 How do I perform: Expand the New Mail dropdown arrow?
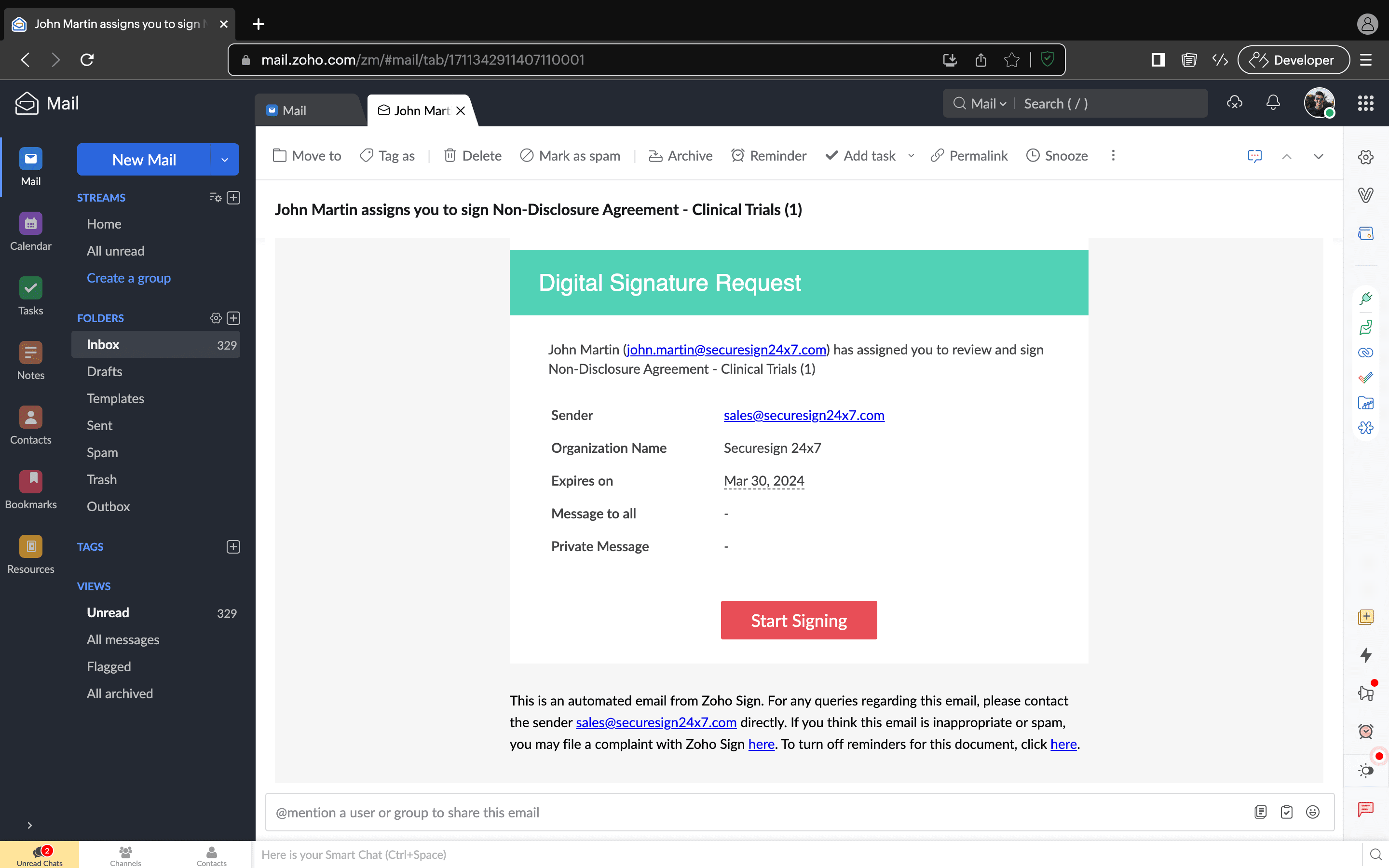tap(224, 160)
